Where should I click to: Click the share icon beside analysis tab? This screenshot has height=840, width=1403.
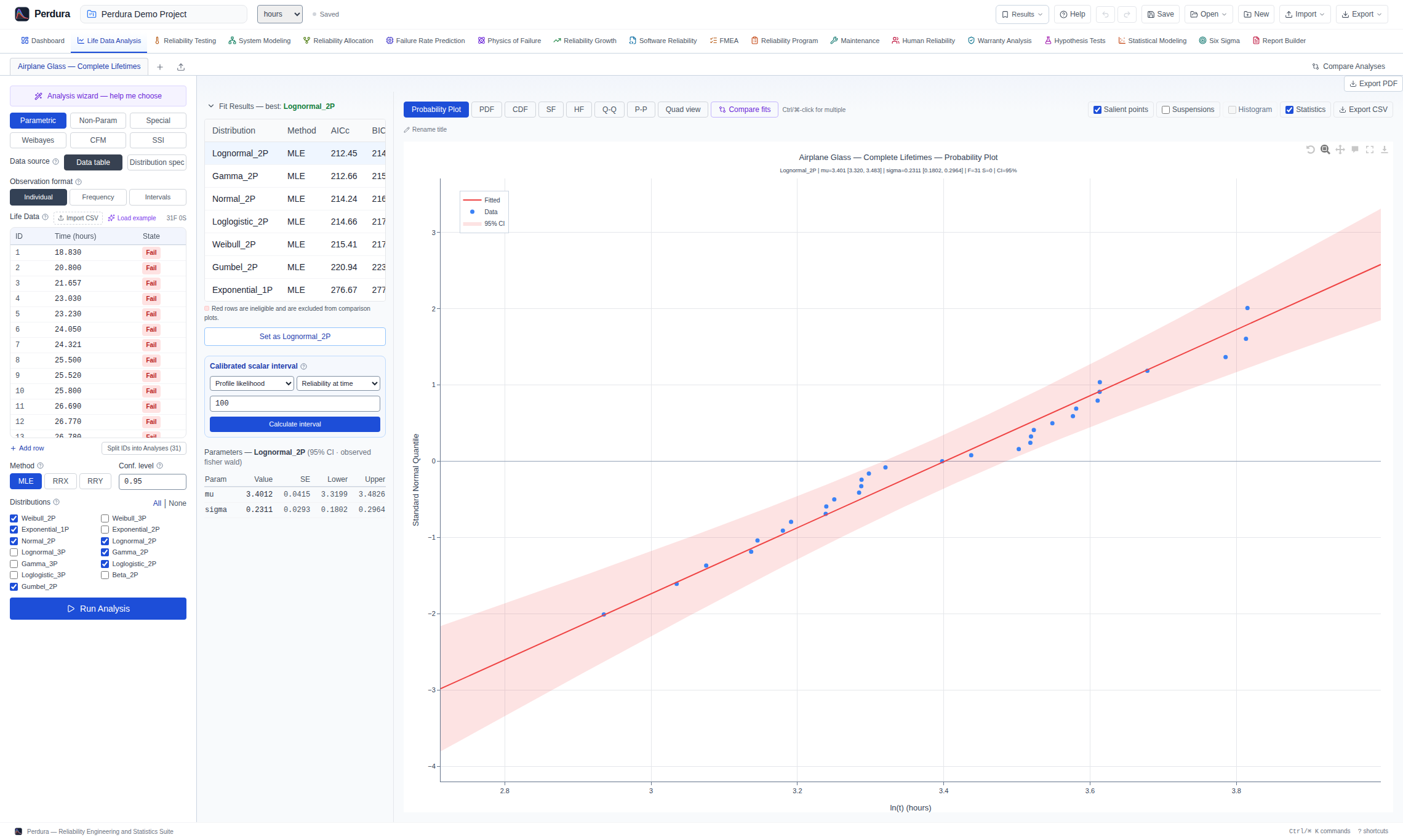click(x=181, y=67)
